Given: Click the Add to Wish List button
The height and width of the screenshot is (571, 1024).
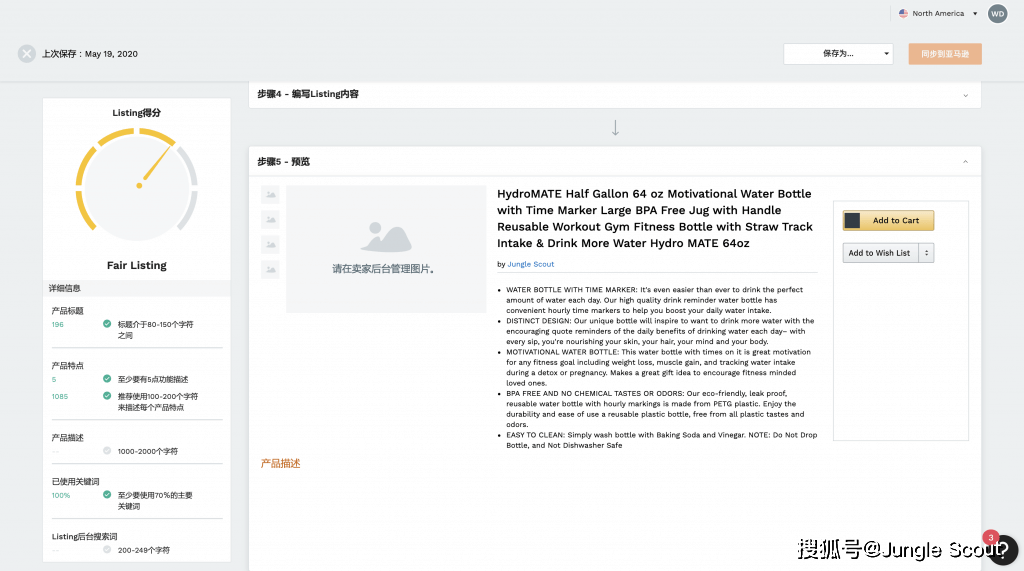Looking at the screenshot, I should [880, 253].
